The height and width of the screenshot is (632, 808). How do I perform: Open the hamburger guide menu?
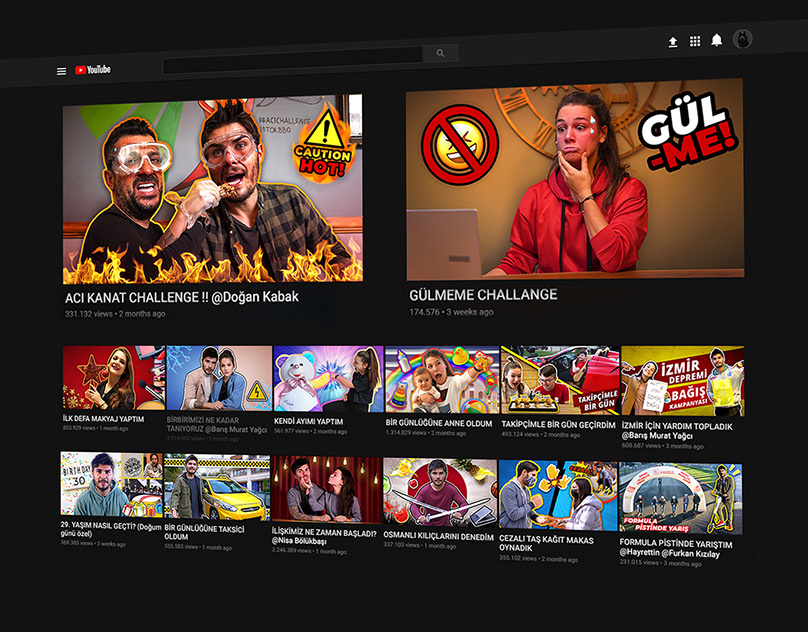tap(61, 71)
